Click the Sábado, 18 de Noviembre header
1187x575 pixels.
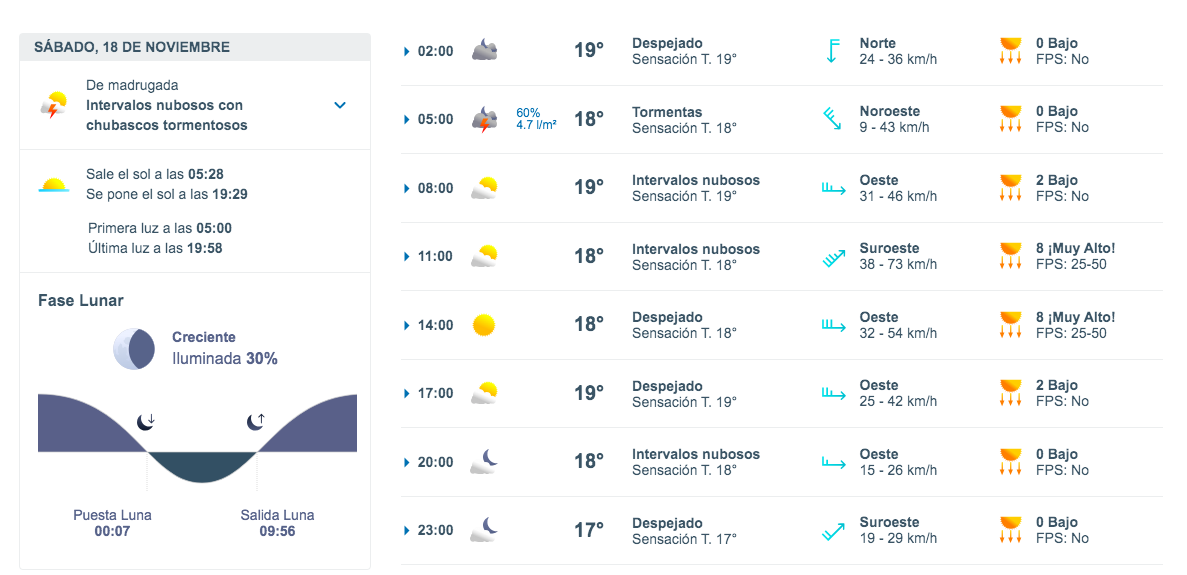coord(132,47)
